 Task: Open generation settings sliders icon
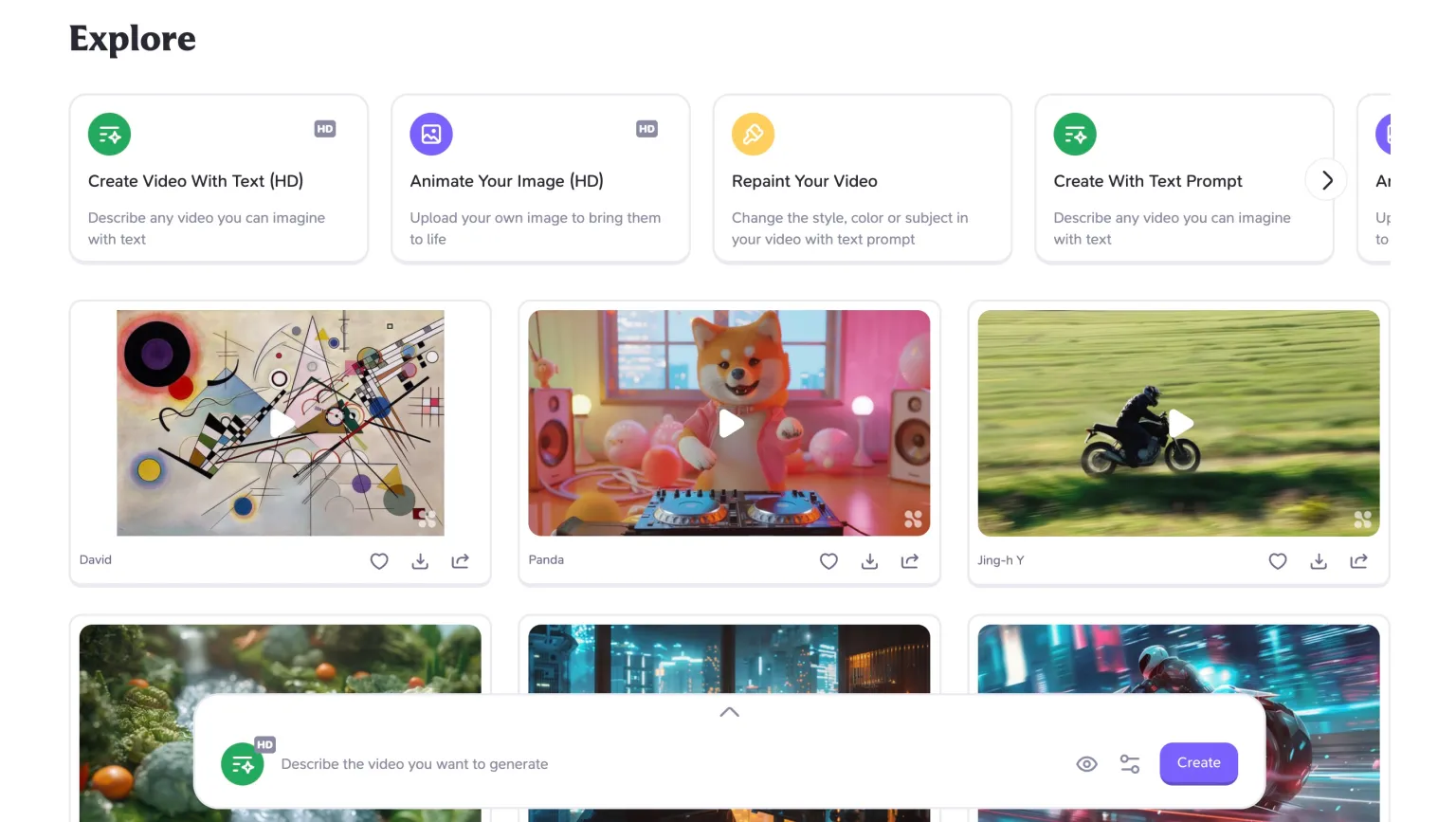(1130, 764)
